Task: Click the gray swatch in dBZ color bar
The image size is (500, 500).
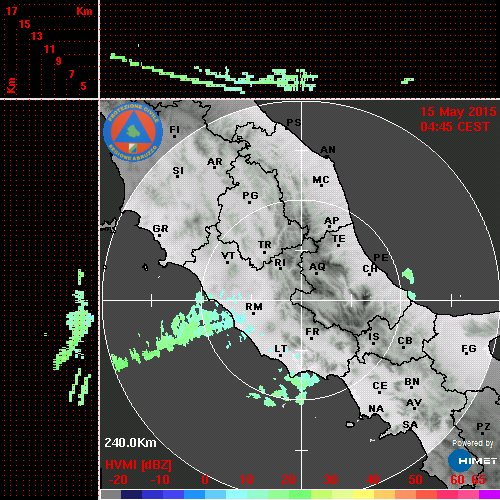Action: coord(111,494)
